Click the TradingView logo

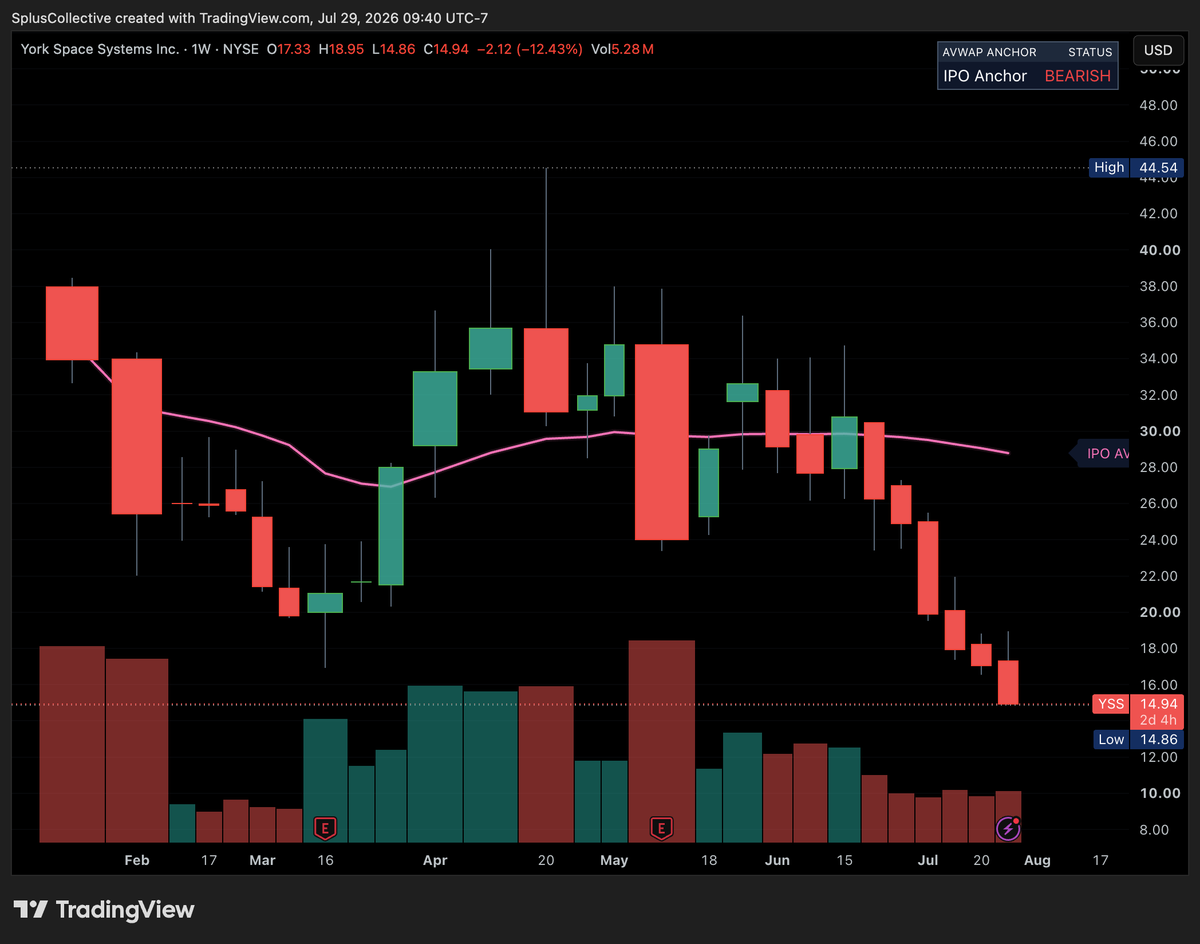tap(105, 909)
